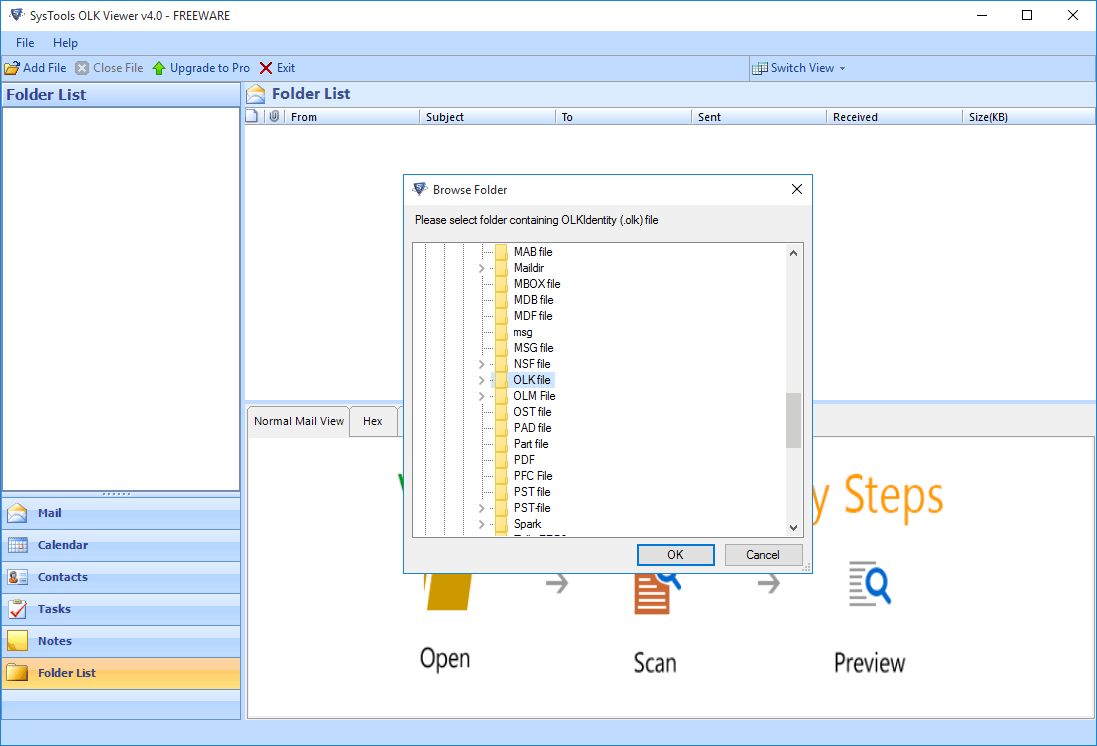Click folder icon next to MBOX file
Viewport: 1097px width, 746px height.
[x=501, y=283]
